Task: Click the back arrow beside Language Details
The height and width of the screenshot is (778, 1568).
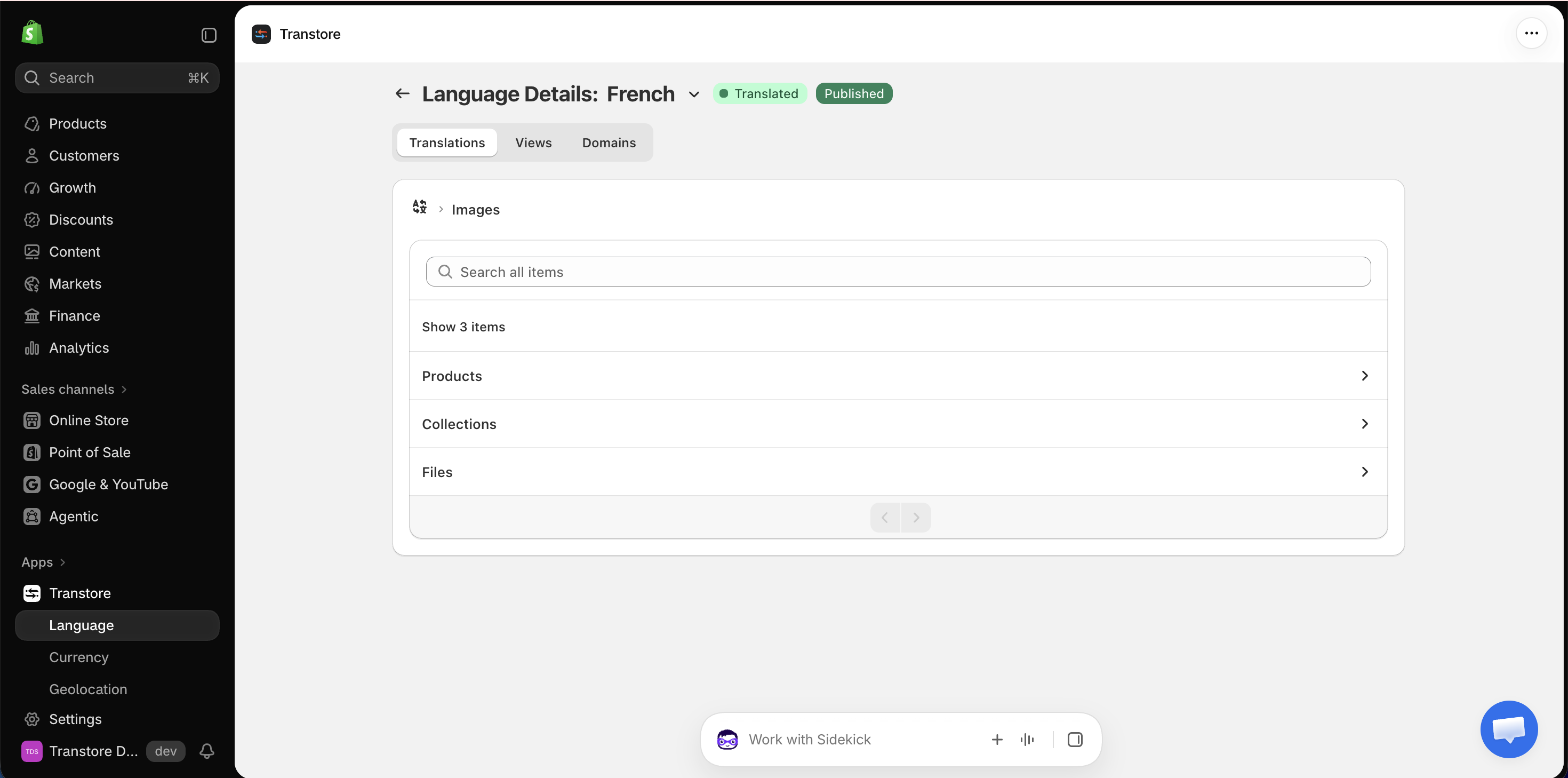Action: coord(402,94)
